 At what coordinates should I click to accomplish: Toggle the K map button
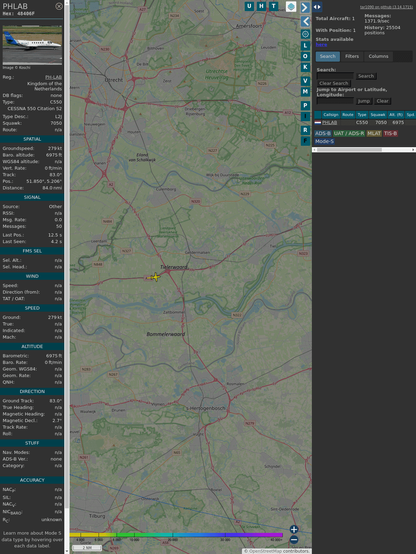pyautogui.click(x=305, y=67)
